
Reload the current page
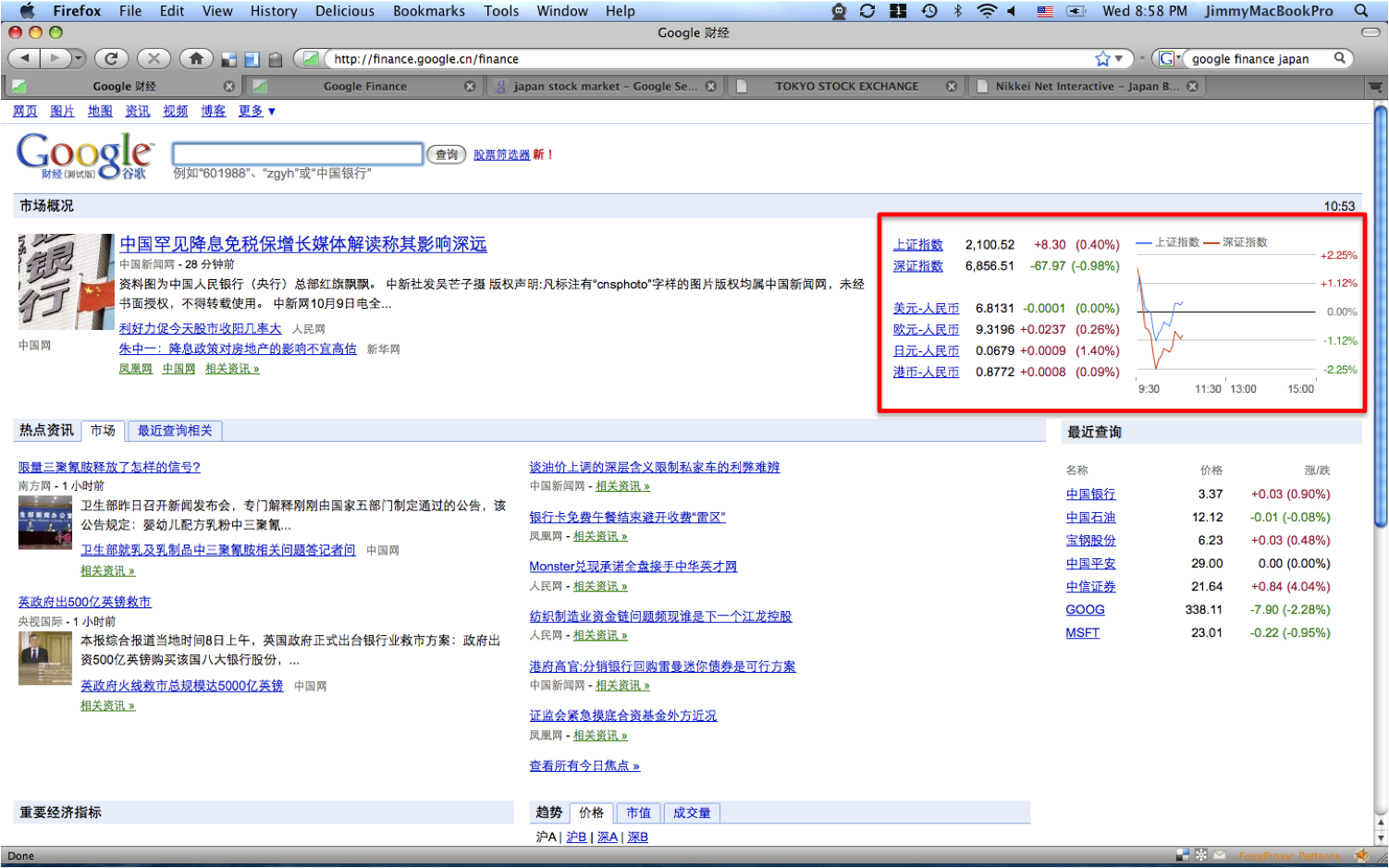click(x=111, y=58)
